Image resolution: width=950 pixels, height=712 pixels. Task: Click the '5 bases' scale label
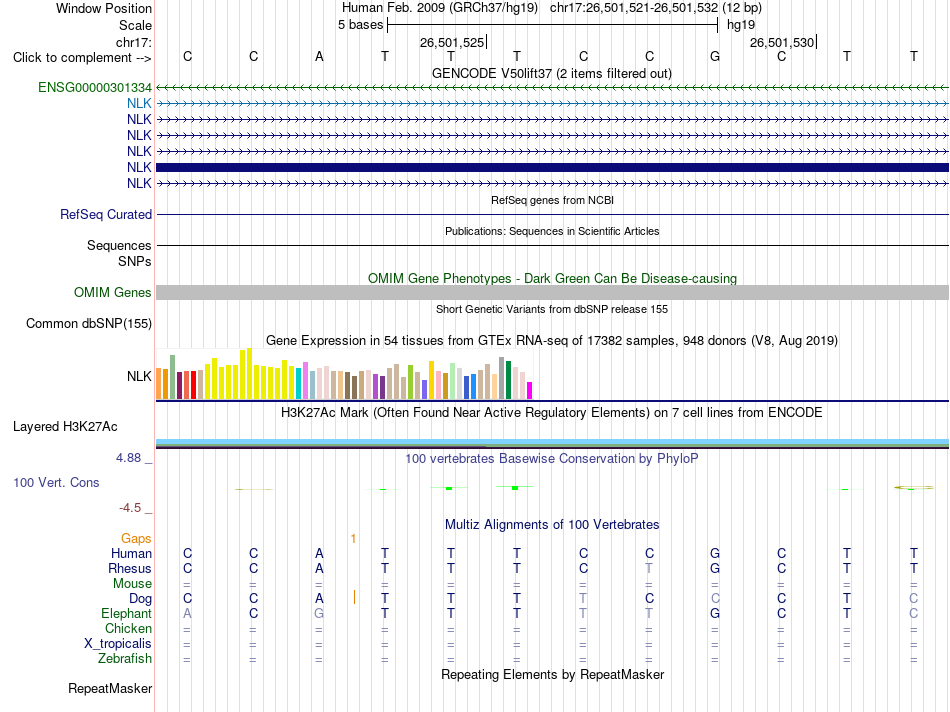click(360, 25)
